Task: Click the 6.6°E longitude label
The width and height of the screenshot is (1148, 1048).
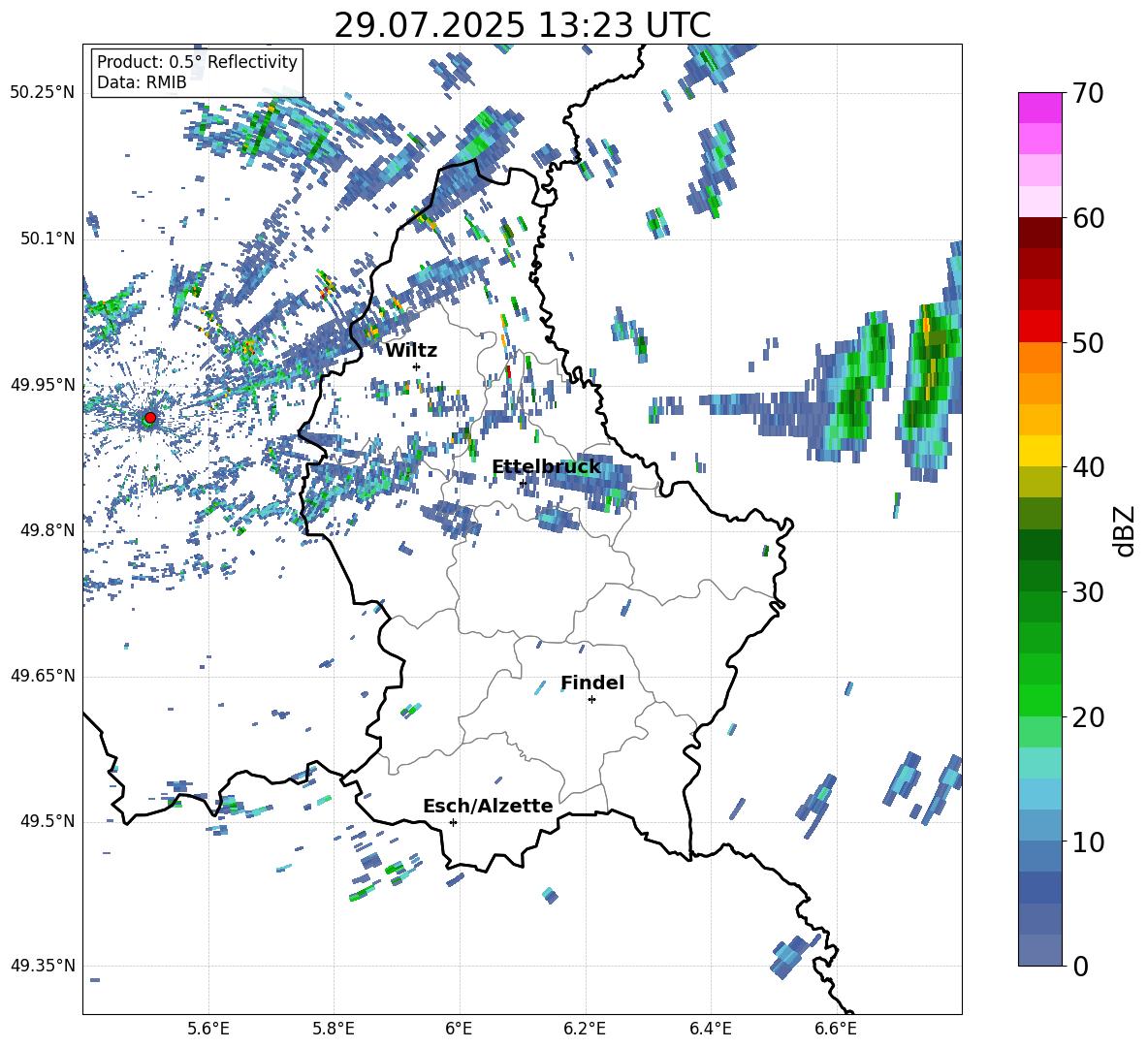Action: (x=836, y=1029)
